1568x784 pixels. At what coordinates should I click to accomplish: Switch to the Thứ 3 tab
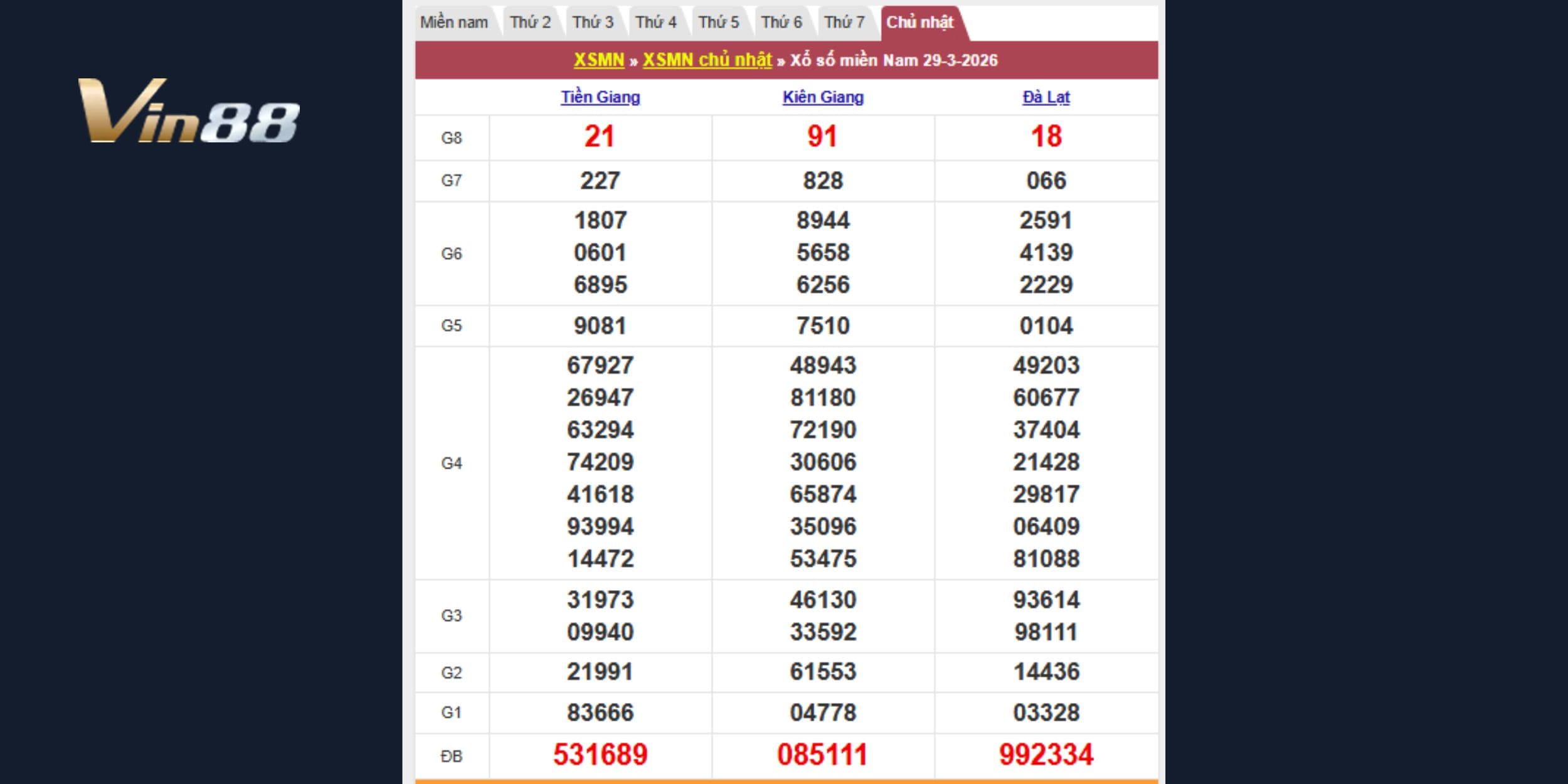[x=593, y=23]
